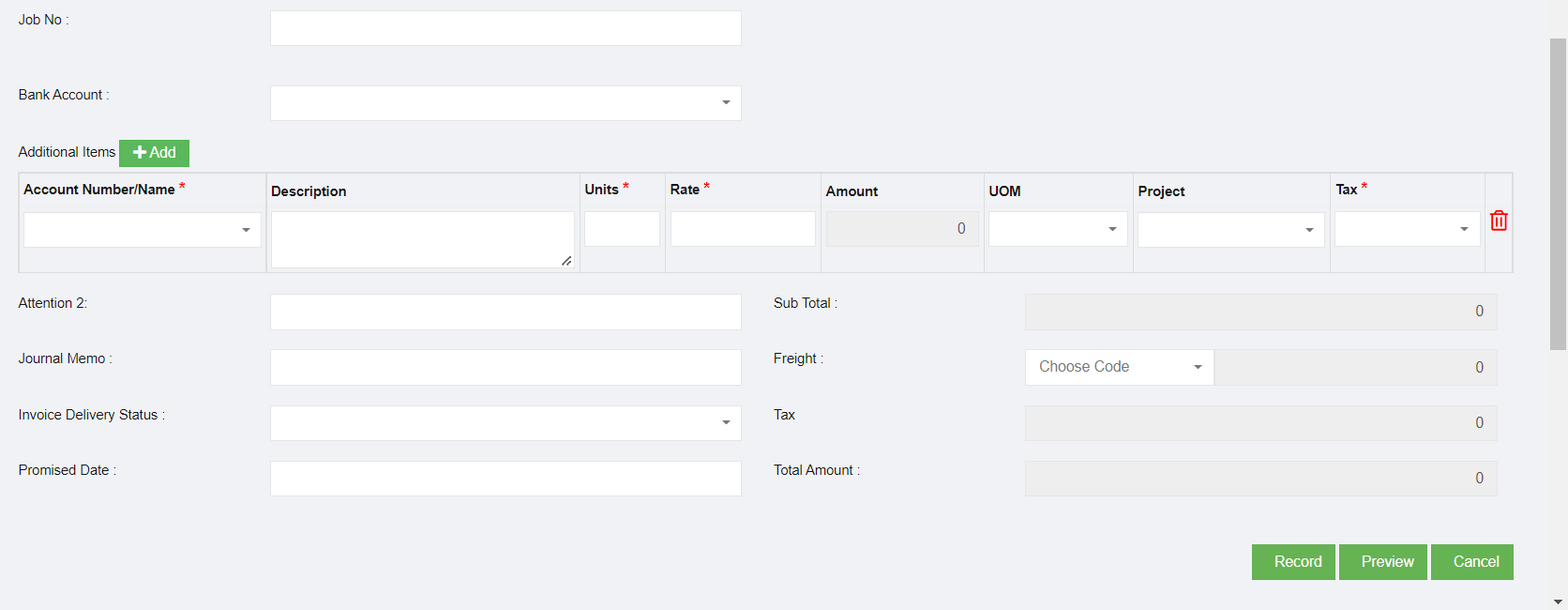Click the Rate input field
Screen dimensions: 1568x610
(x=742, y=229)
